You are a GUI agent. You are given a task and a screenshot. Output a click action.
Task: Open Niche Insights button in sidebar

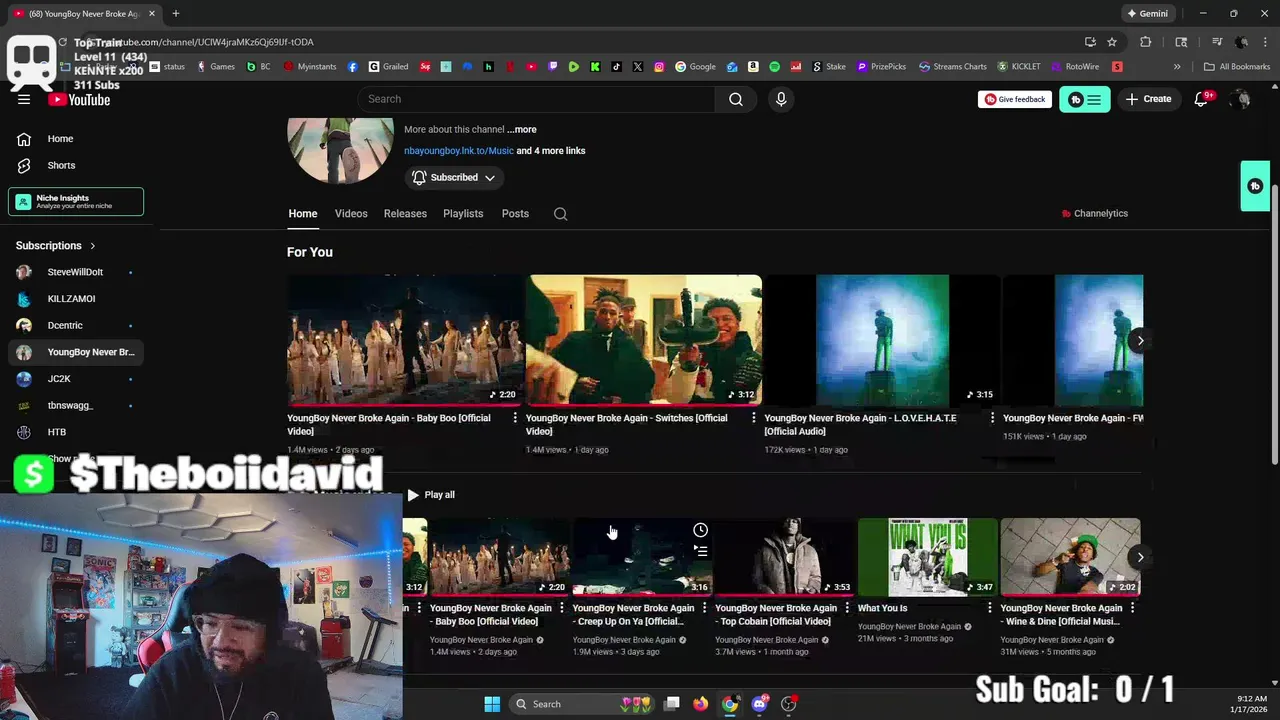click(76, 202)
